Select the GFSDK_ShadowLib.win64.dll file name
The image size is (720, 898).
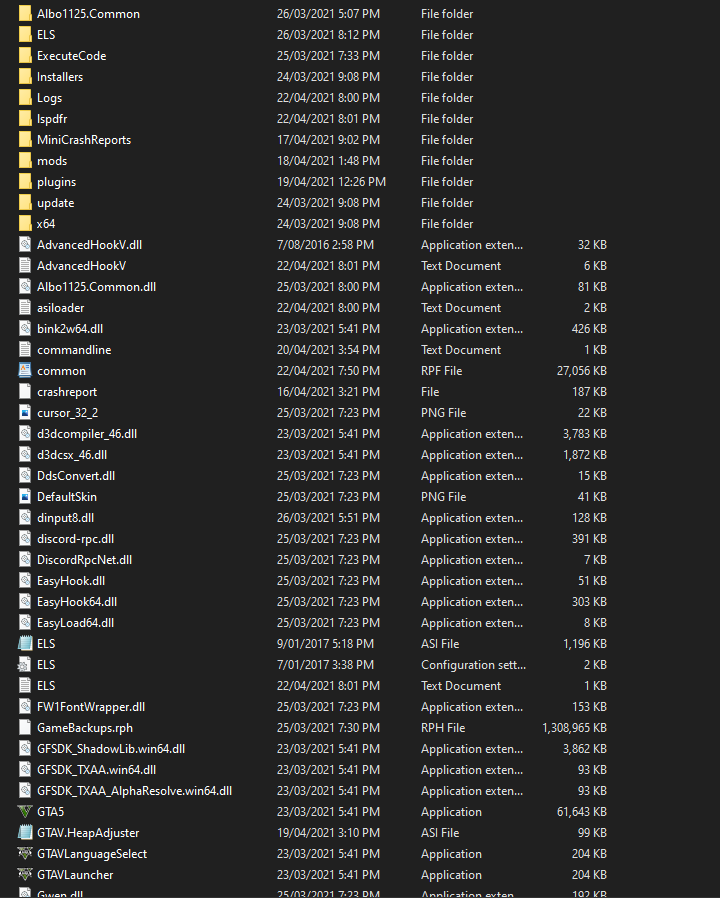111,749
